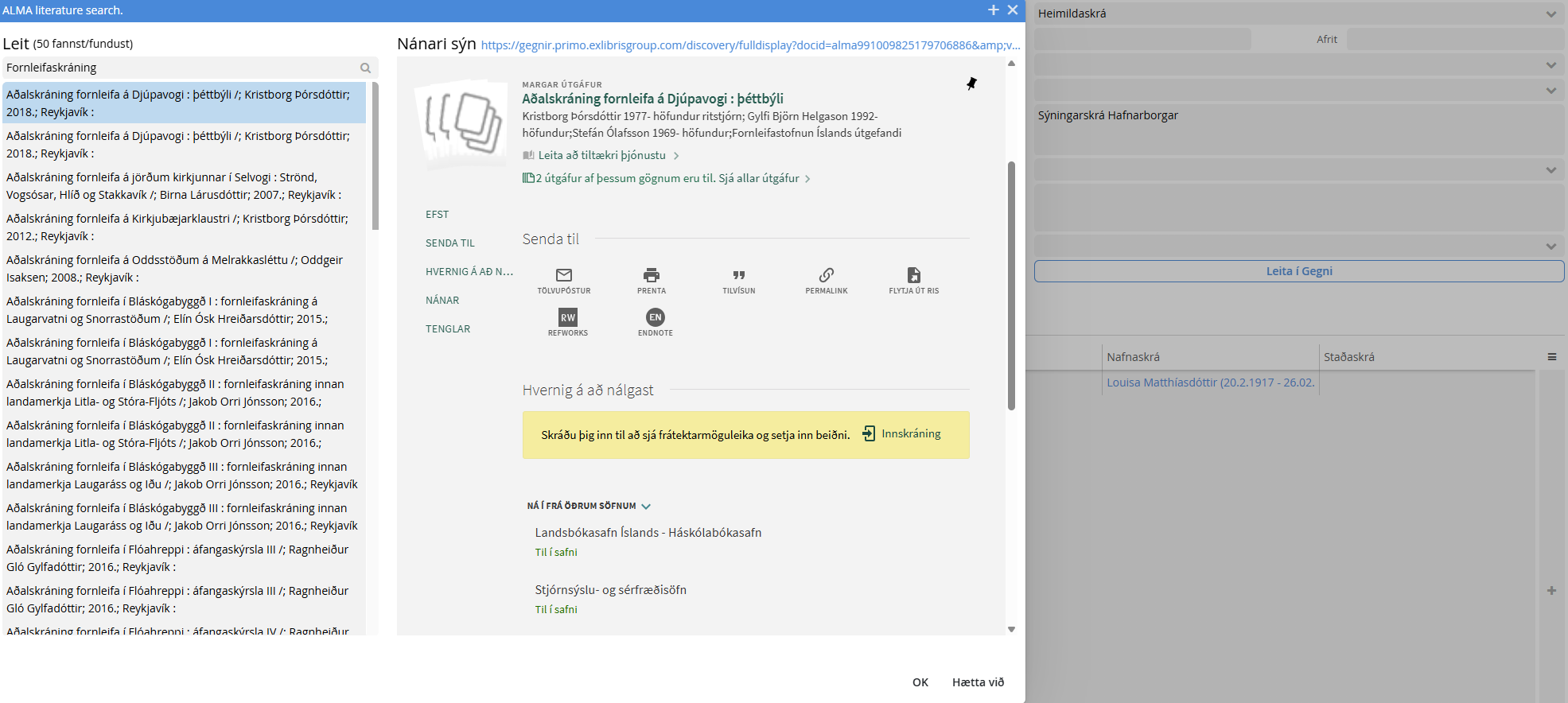Click the Leita í Gegni button

coord(1299,271)
